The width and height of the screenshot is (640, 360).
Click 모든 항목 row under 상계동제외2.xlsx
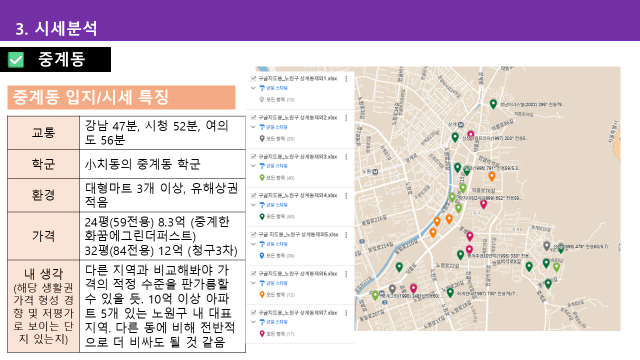(277, 139)
